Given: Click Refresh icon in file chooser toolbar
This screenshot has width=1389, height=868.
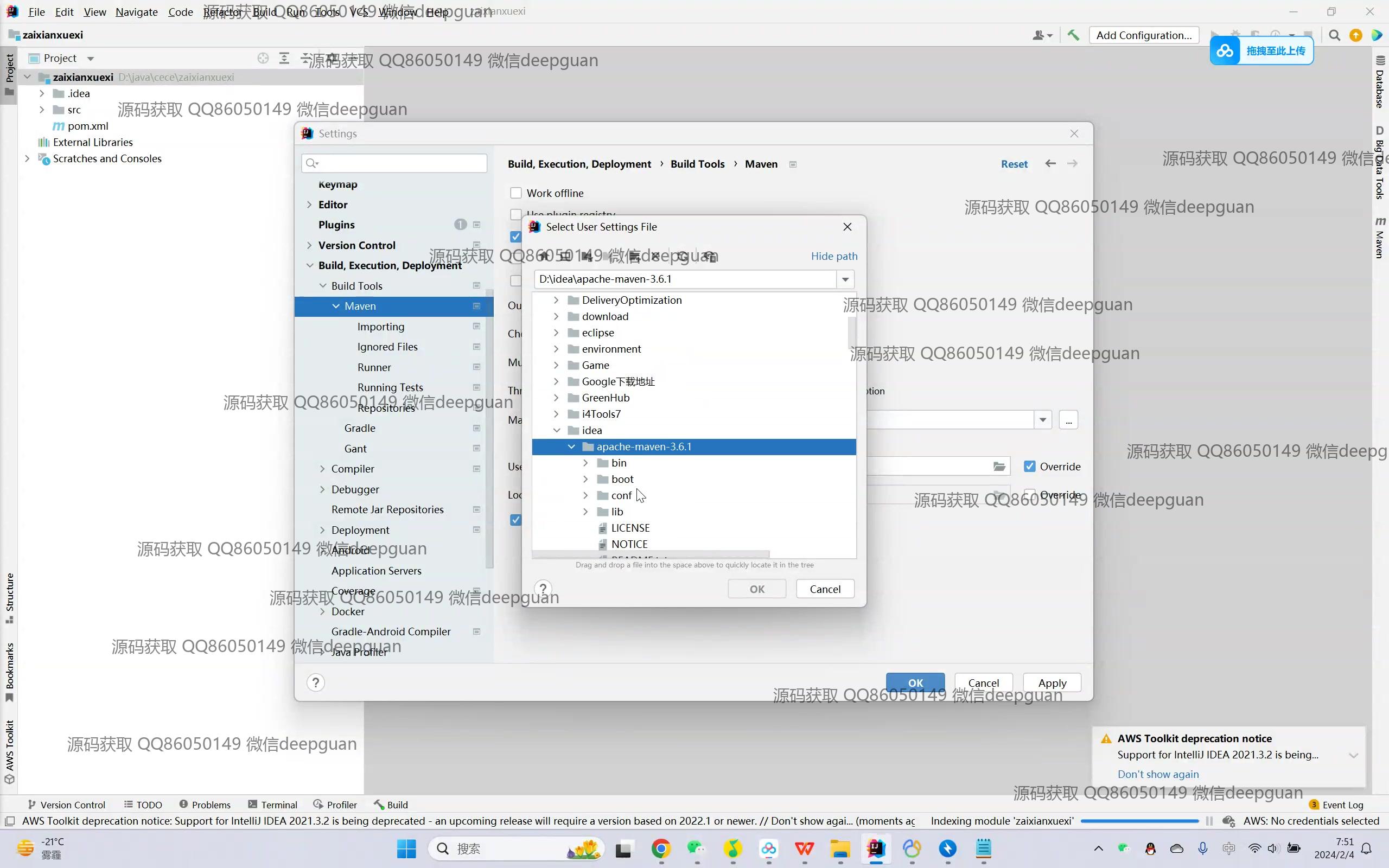Looking at the screenshot, I should click(x=682, y=256).
